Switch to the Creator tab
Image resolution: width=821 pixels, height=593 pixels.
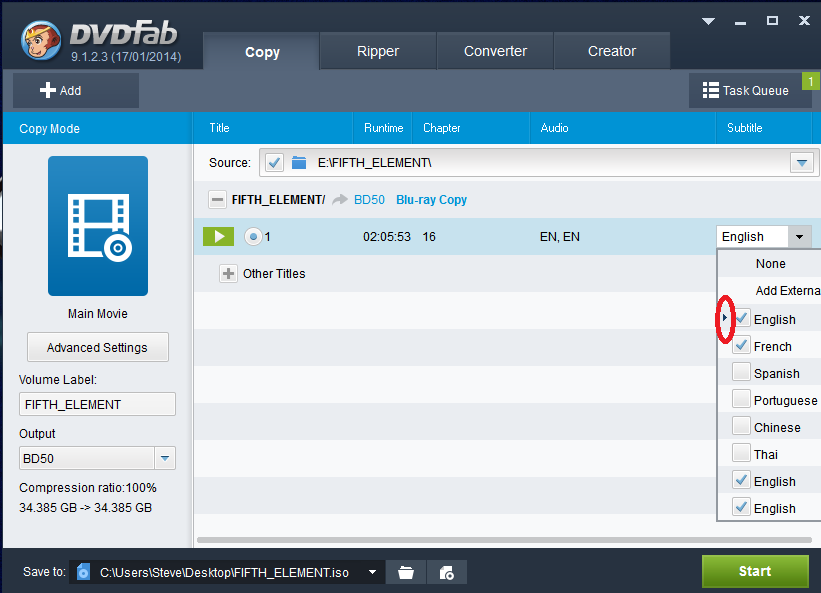[612, 51]
